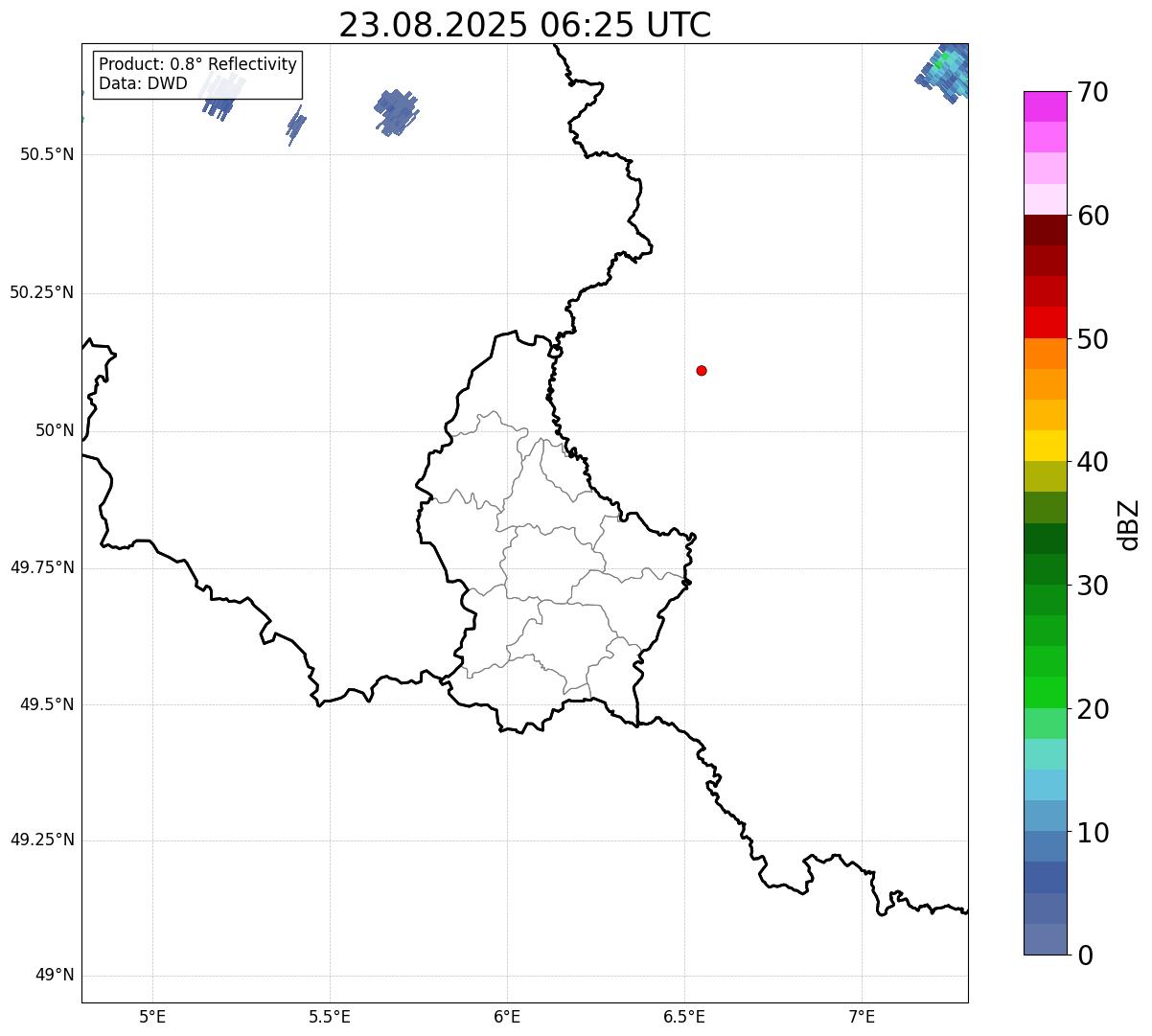Viewport: 1152px width, 1036px height.
Task: Select the dark maroon color band below 60
Action: pyautogui.click(x=1045, y=230)
